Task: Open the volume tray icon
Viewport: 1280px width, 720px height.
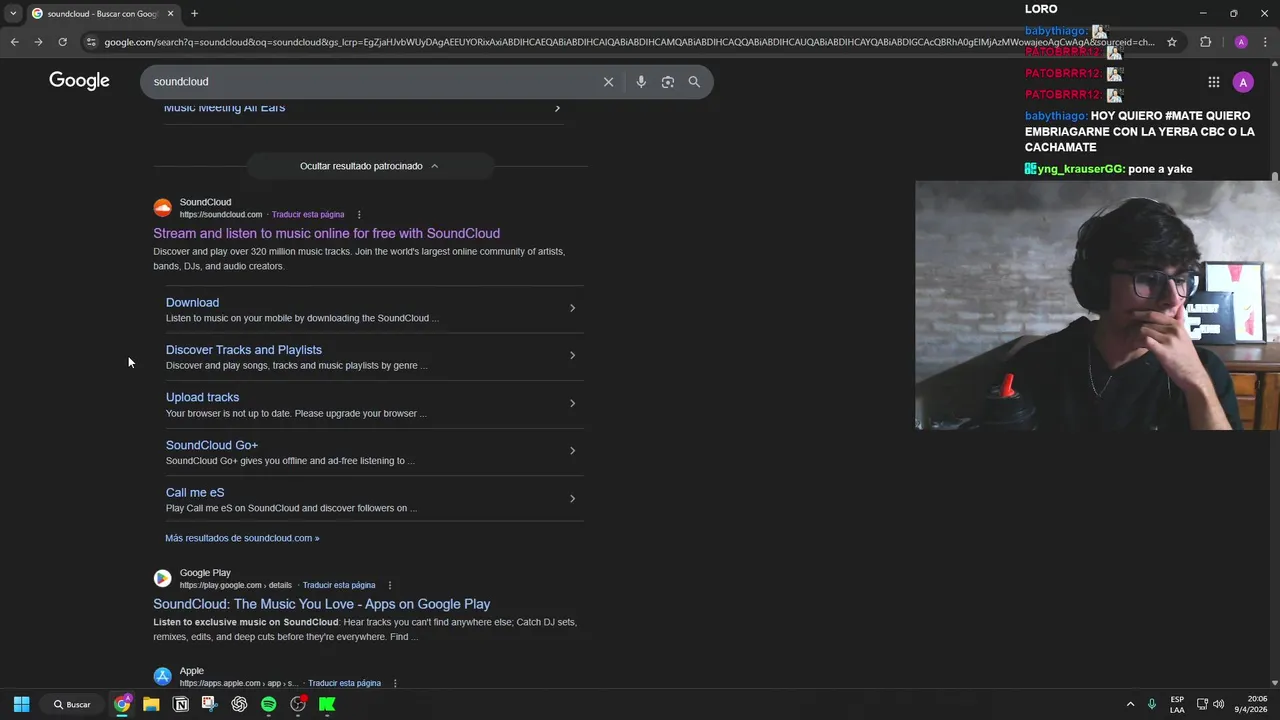Action: pos(1218,704)
